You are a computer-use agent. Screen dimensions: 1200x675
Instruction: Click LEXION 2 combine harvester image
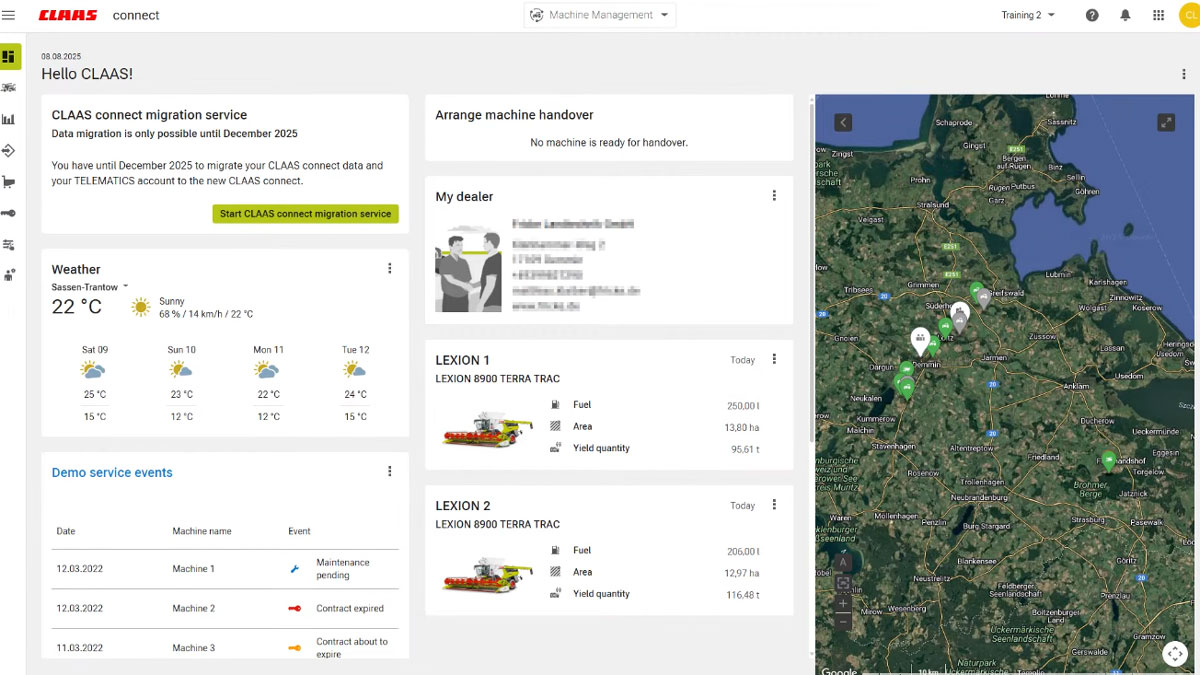487,574
